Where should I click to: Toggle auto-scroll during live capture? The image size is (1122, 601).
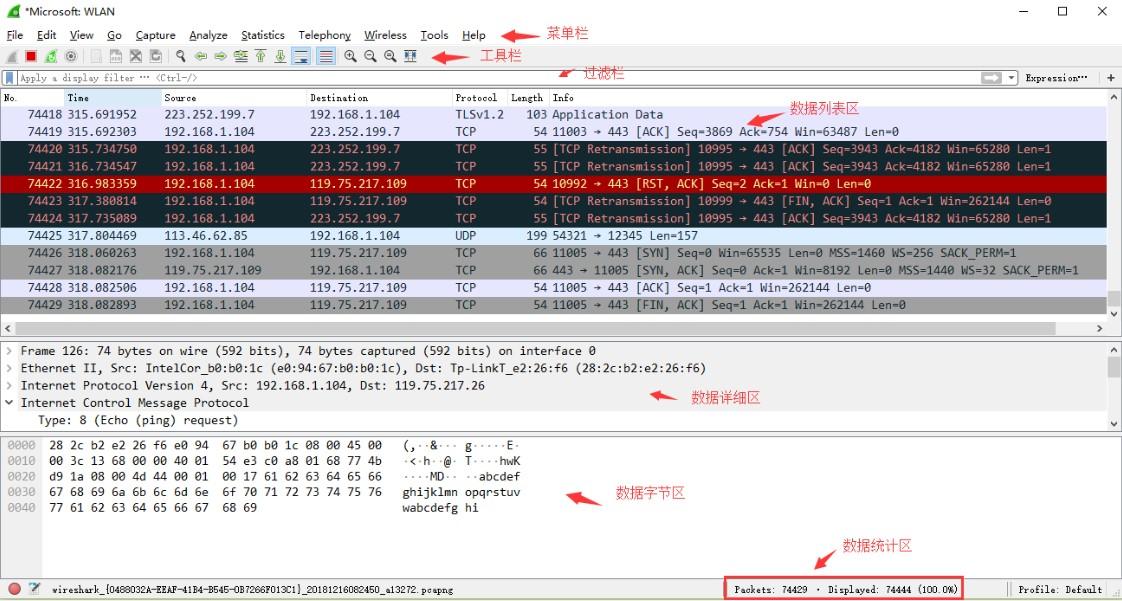pos(301,57)
